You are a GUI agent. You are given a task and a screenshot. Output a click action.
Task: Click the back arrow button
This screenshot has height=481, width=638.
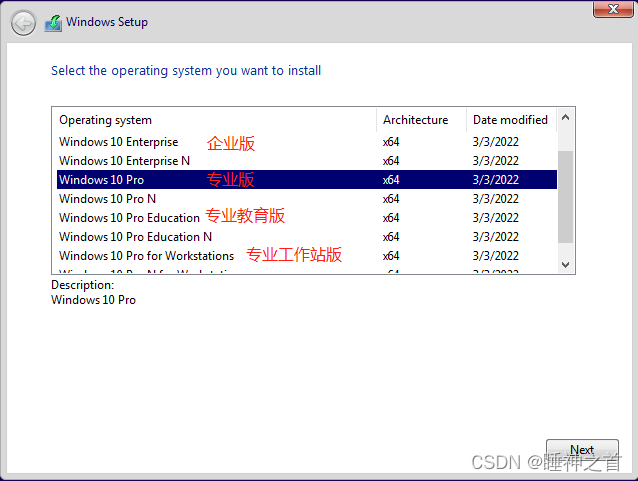[x=23, y=23]
